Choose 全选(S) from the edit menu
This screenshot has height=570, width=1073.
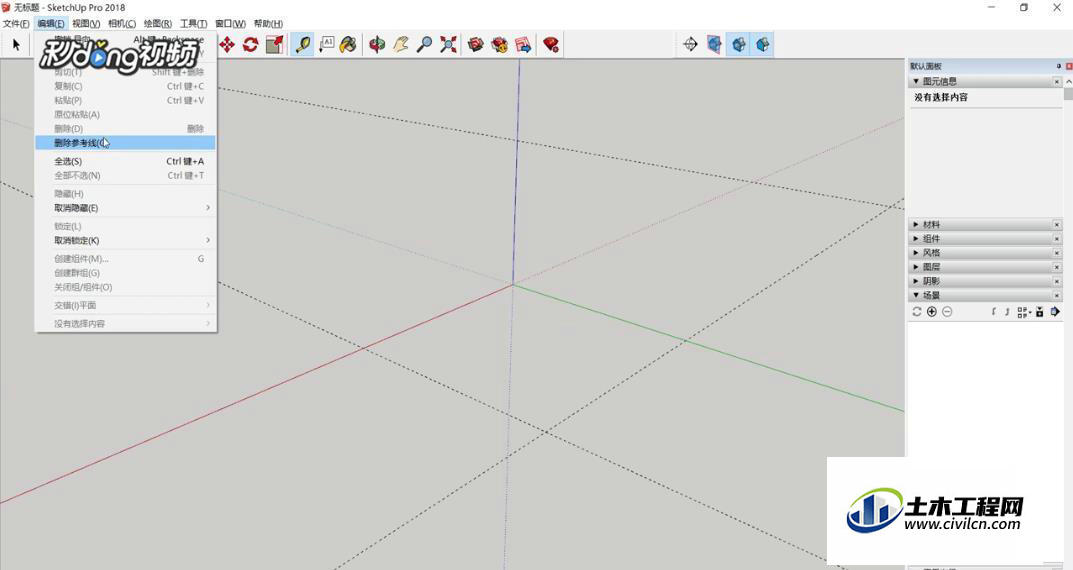[125, 161]
